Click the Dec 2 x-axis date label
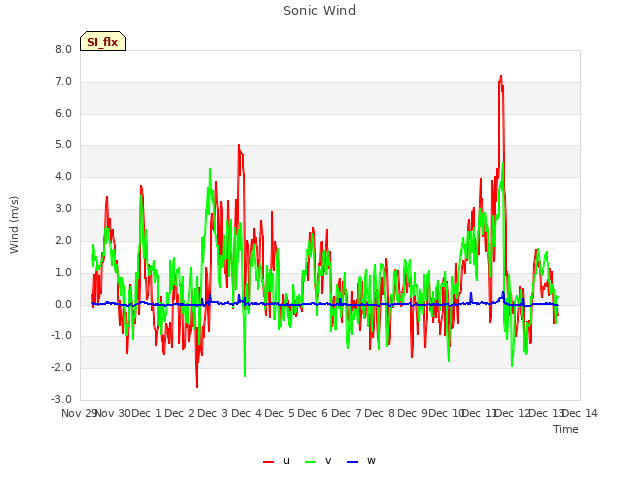 coord(180,413)
